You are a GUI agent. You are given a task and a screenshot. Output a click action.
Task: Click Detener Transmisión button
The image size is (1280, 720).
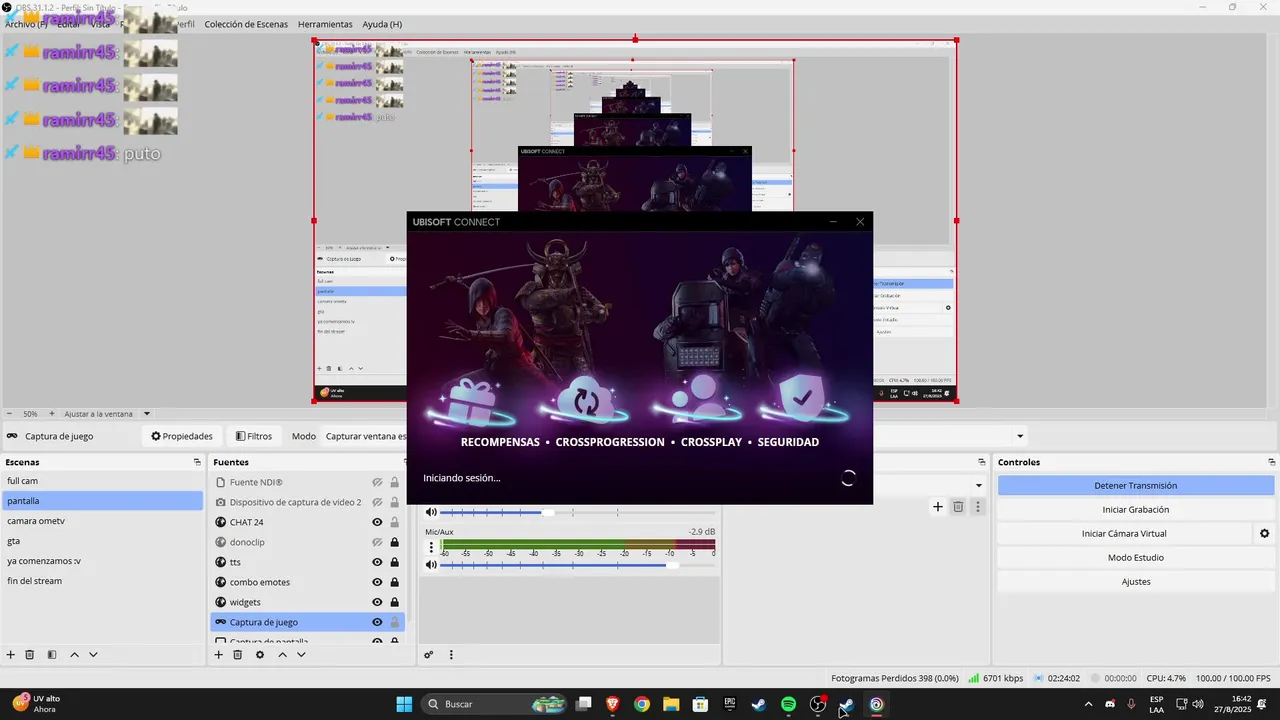coord(1135,485)
